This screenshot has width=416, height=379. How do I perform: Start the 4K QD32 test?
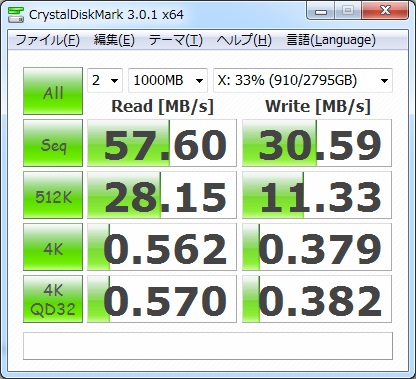(x=53, y=299)
